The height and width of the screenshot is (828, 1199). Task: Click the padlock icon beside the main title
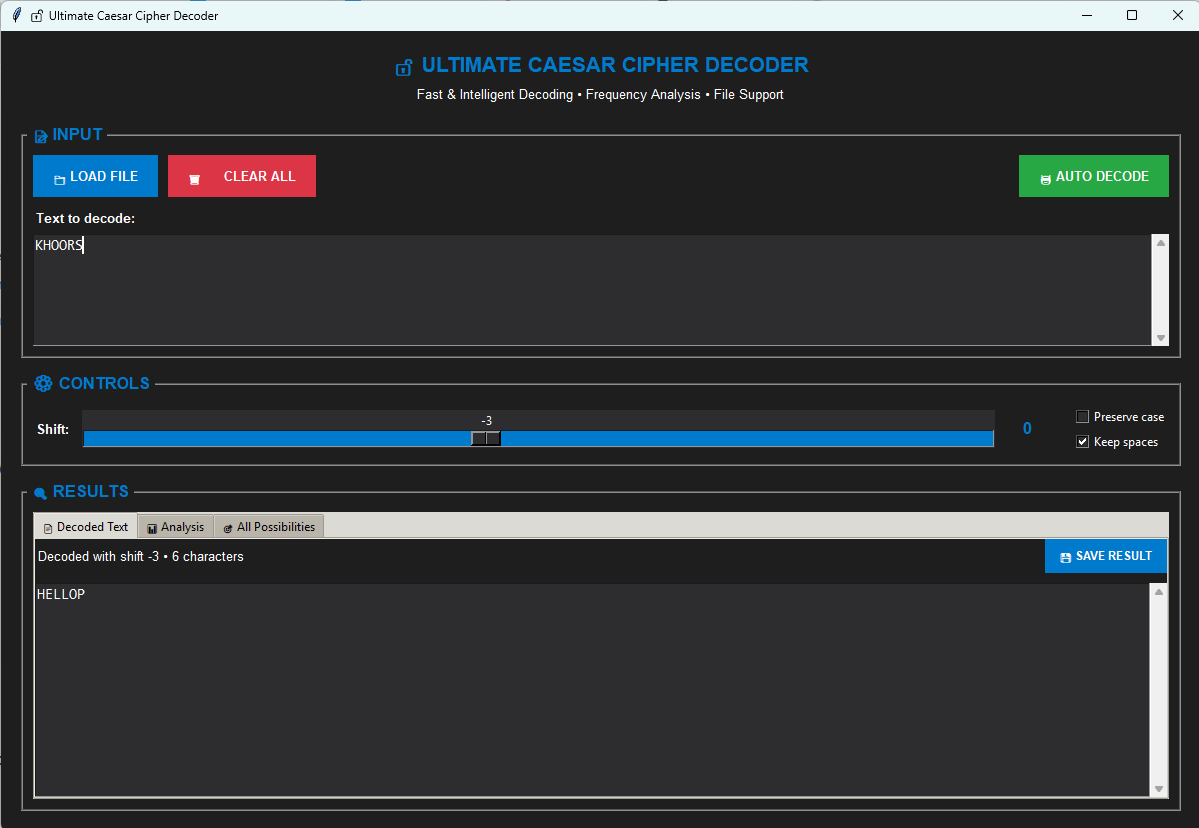pyautogui.click(x=404, y=67)
